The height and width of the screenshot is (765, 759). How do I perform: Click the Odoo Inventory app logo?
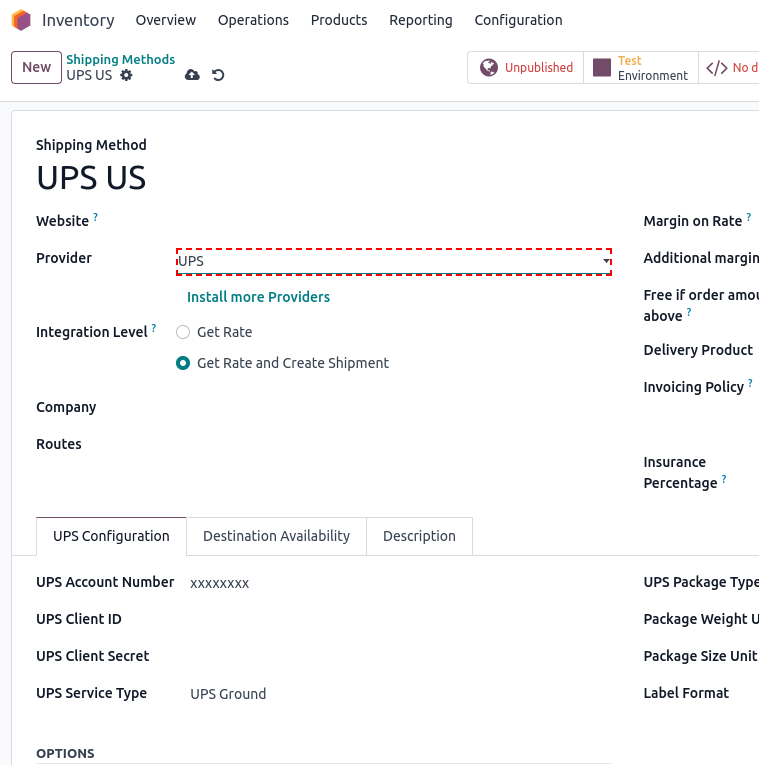[21, 20]
